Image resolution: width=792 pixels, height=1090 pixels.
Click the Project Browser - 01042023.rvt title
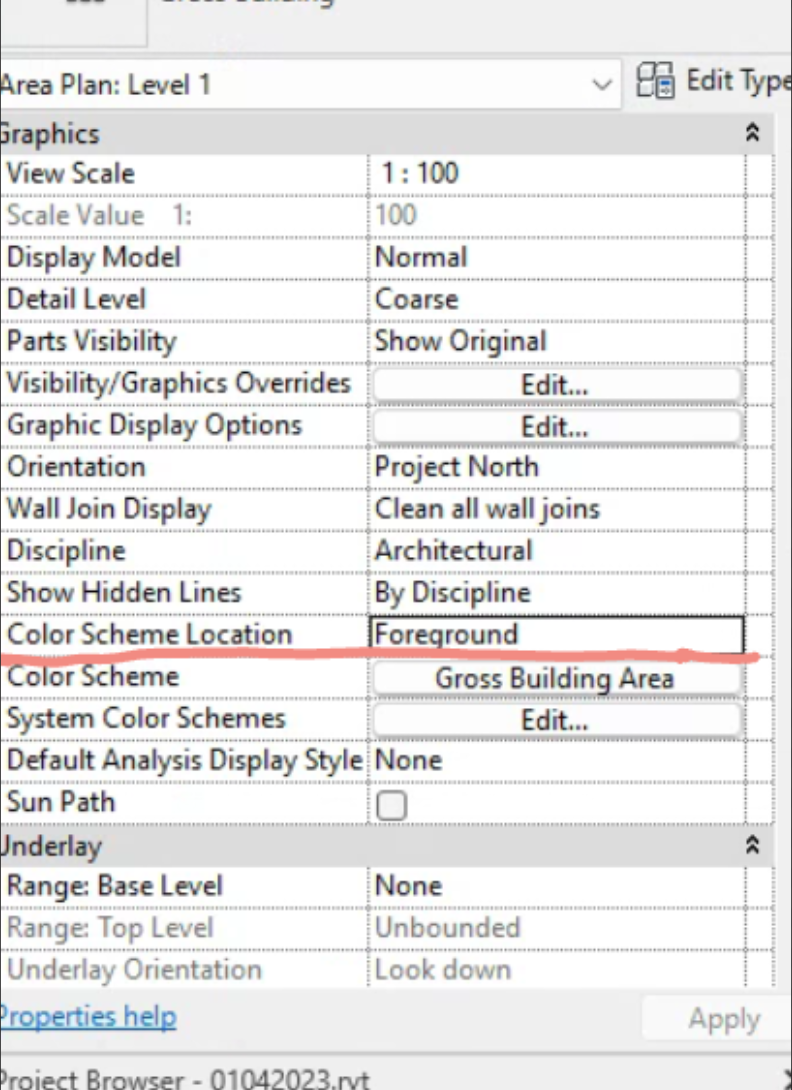pyautogui.click(x=185, y=1078)
